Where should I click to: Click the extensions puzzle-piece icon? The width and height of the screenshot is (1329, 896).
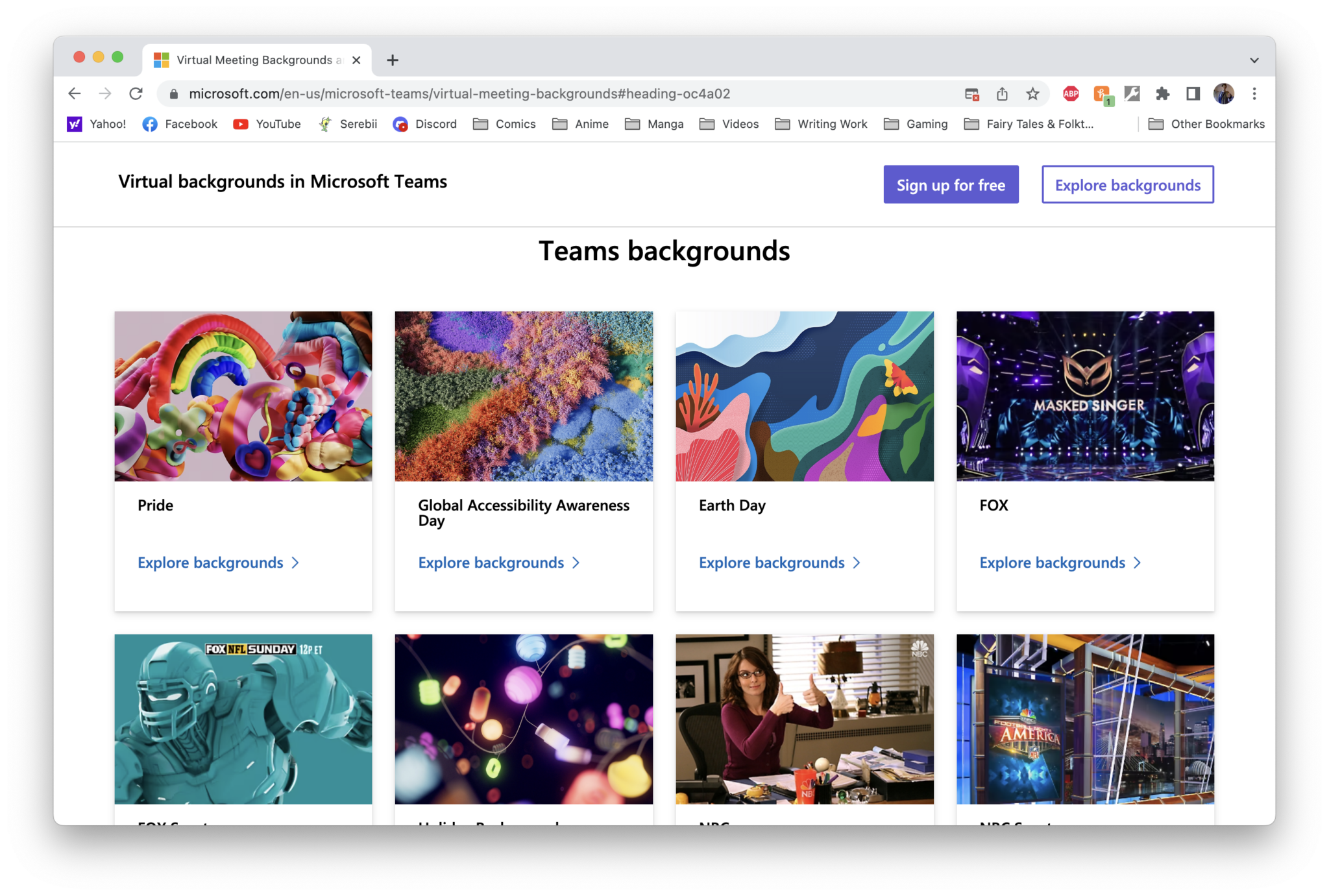[x=1162, y=93]
